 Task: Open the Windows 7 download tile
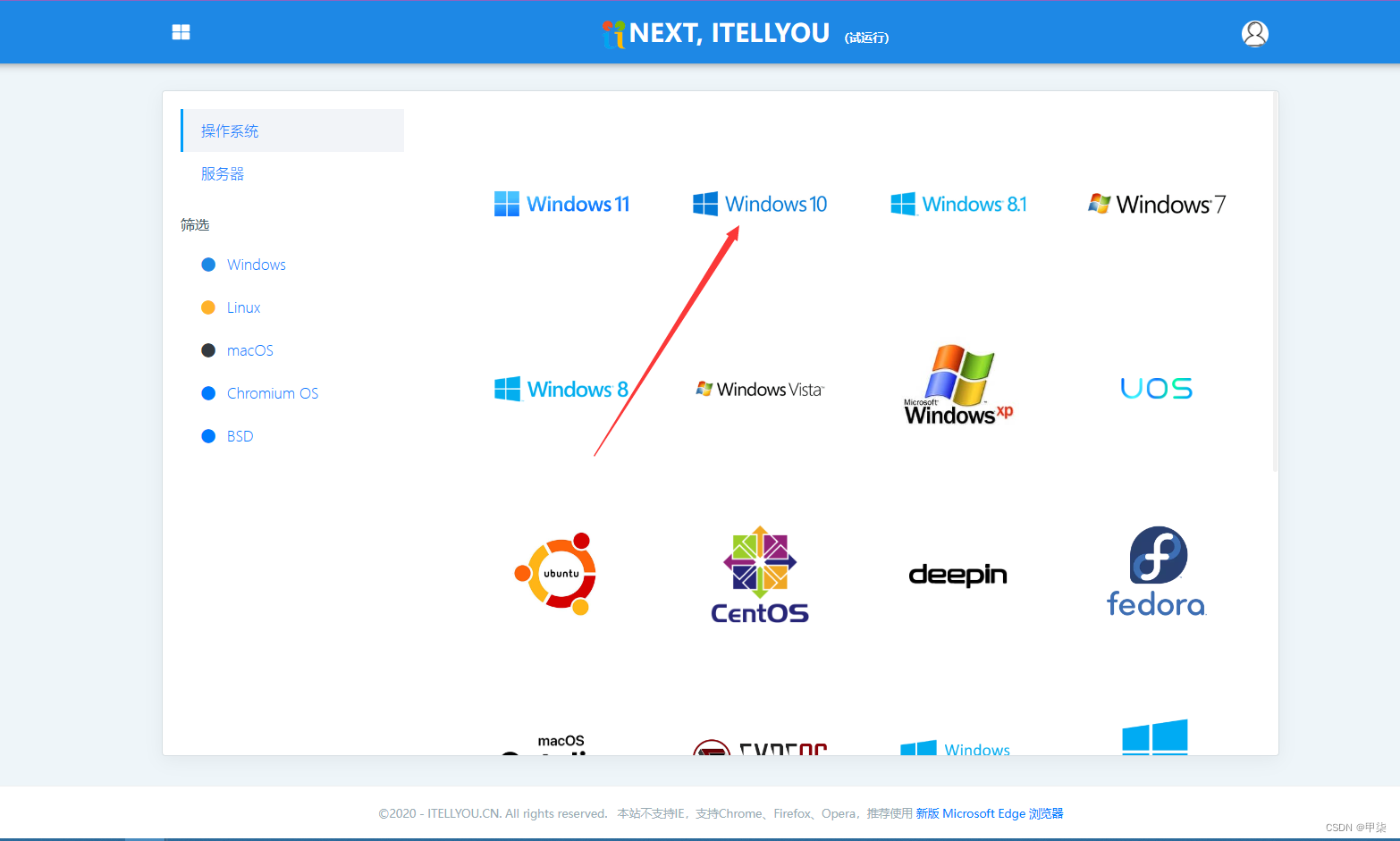[x=1157, y=204]
